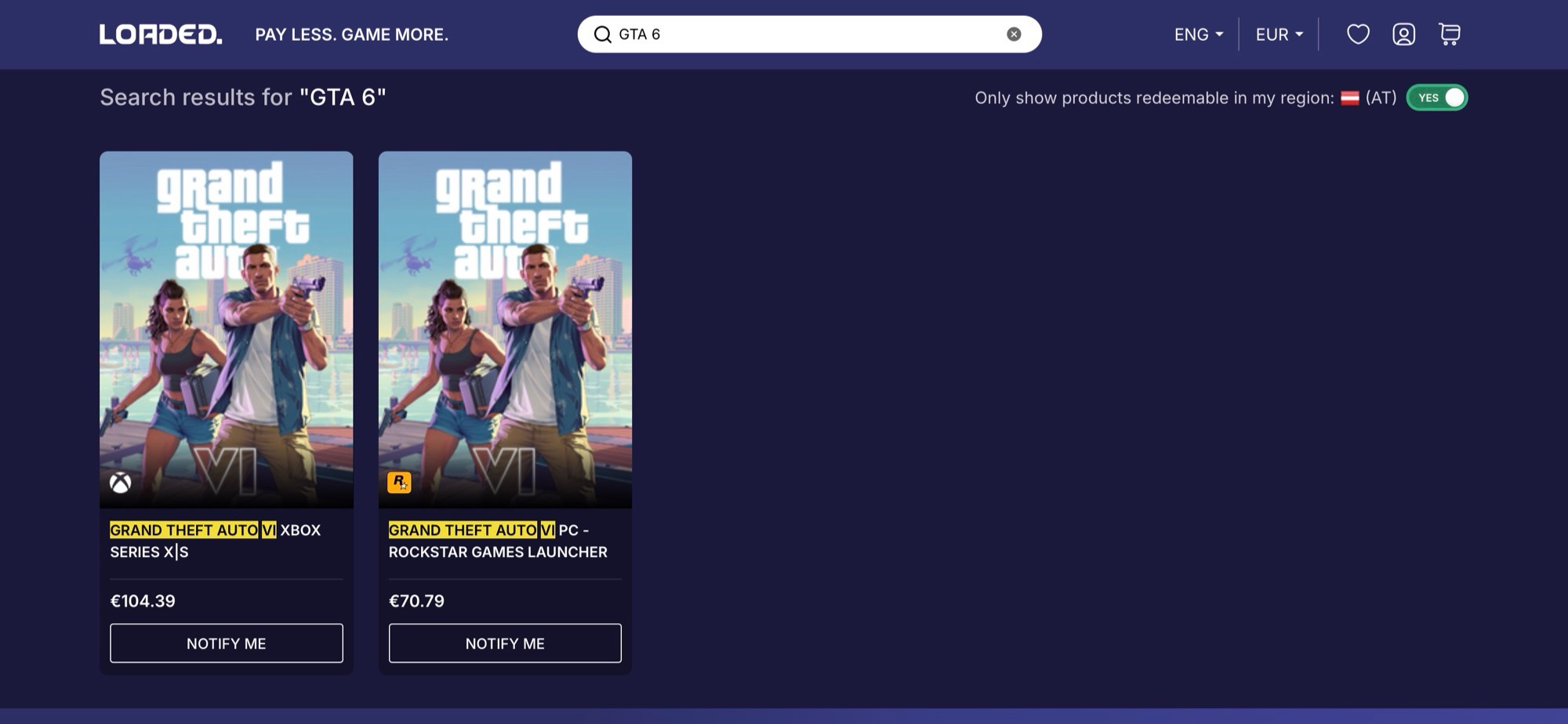Click Notify Me for the Xbox version
The height and width of the screenshot is (724, 1568).
(227, 643)
